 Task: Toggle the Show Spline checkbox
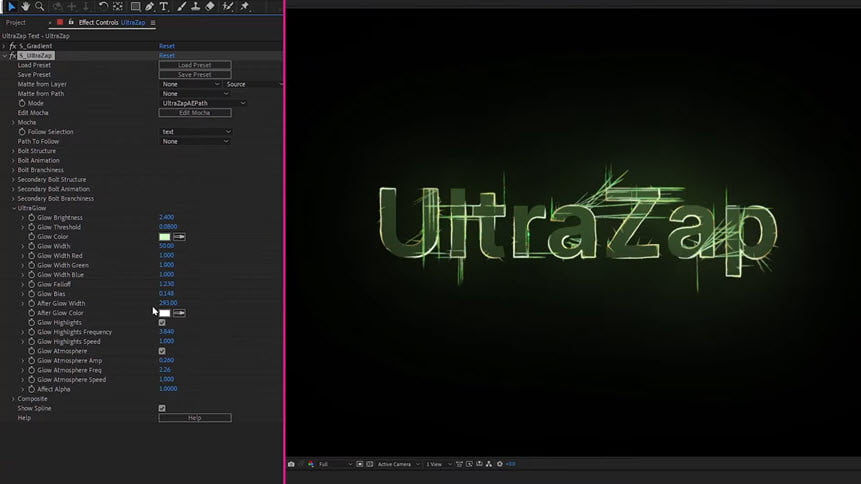coord(162,408)
